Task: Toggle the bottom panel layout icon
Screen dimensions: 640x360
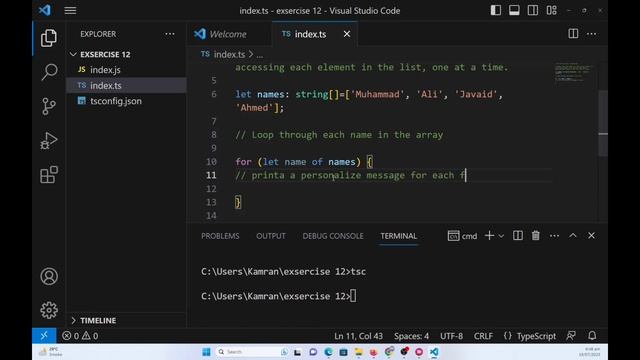Action: (x=514, y=10)
